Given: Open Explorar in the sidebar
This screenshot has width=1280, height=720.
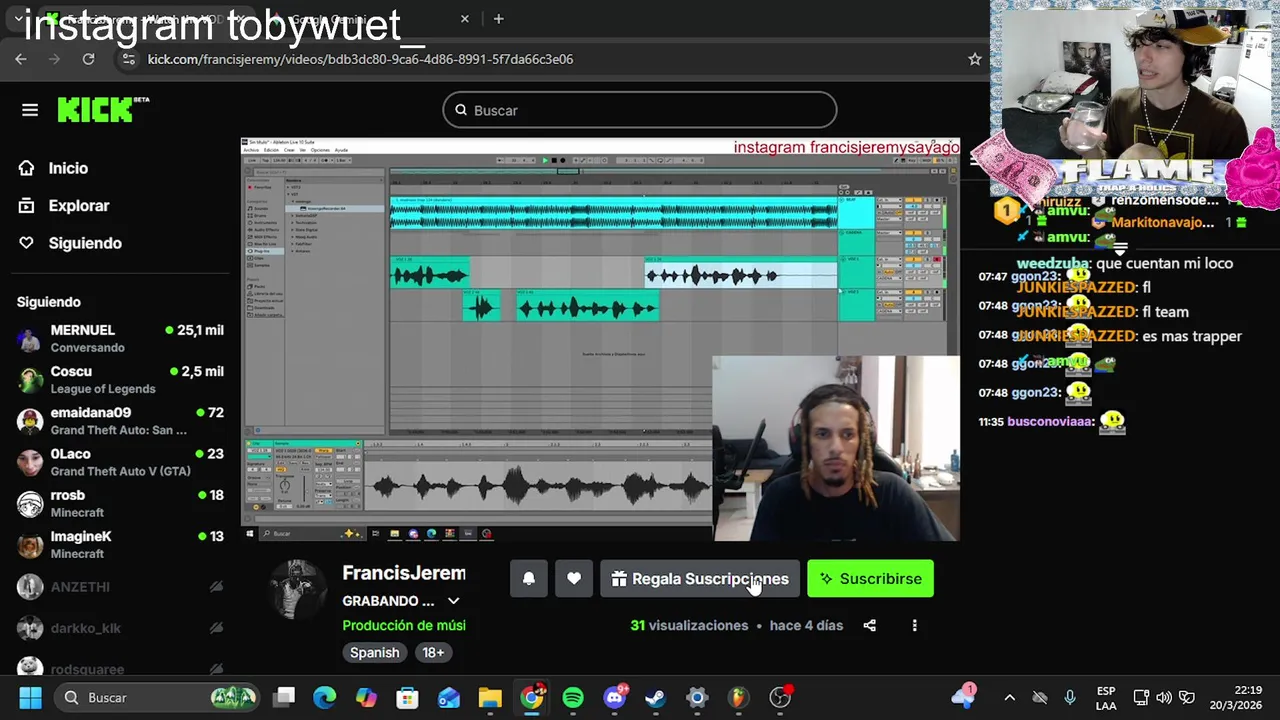Looking at the screenshot, I should click(x=78, y=205).
